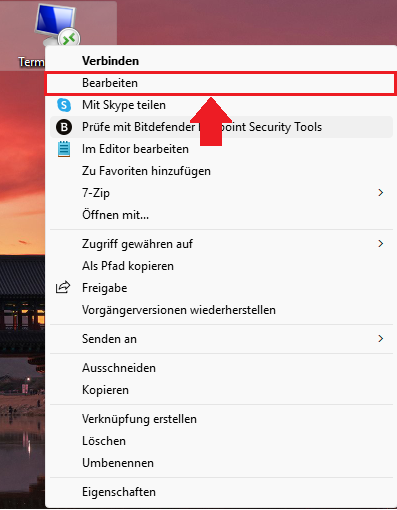Image resolution: width=397 pixels, height=510 pixels.
Task: Select the remote desktop shortcut icon
Action: [57, 25]
